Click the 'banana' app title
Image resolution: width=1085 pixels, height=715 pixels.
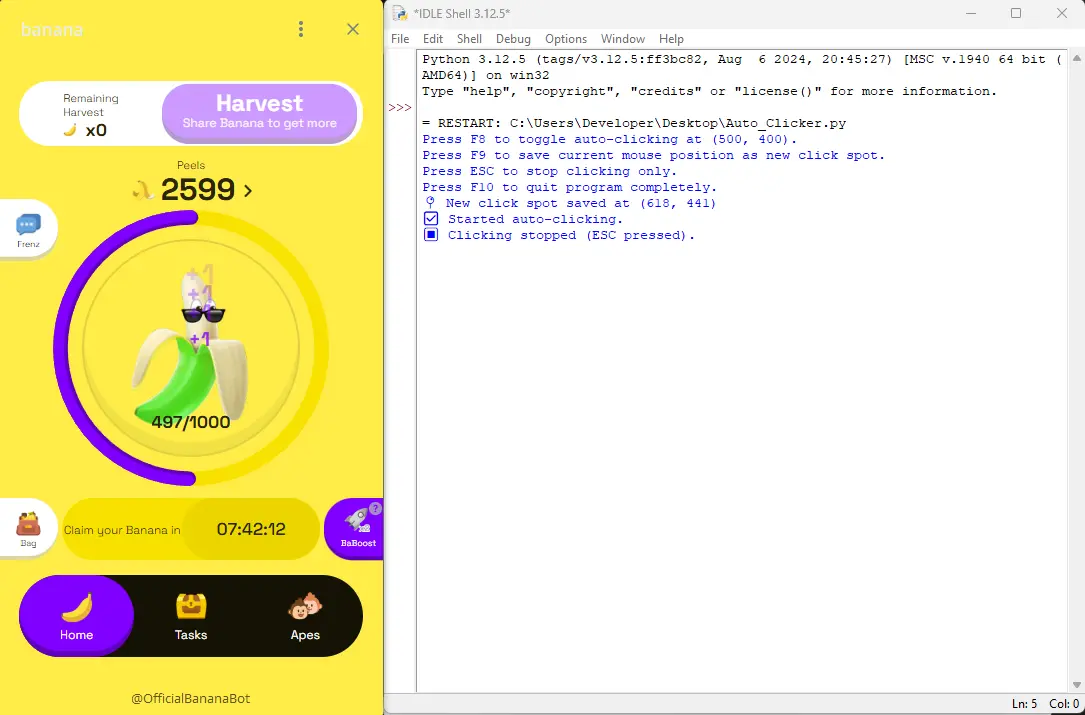(x=52, y=30)
